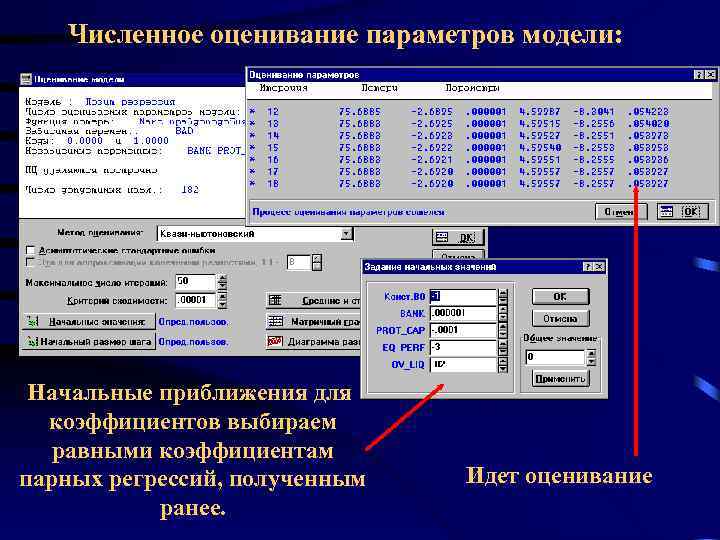This screenshot has width=720, height=540.
Task: Focus the Конст.B0 input field
Action: (x=463, y=296)
